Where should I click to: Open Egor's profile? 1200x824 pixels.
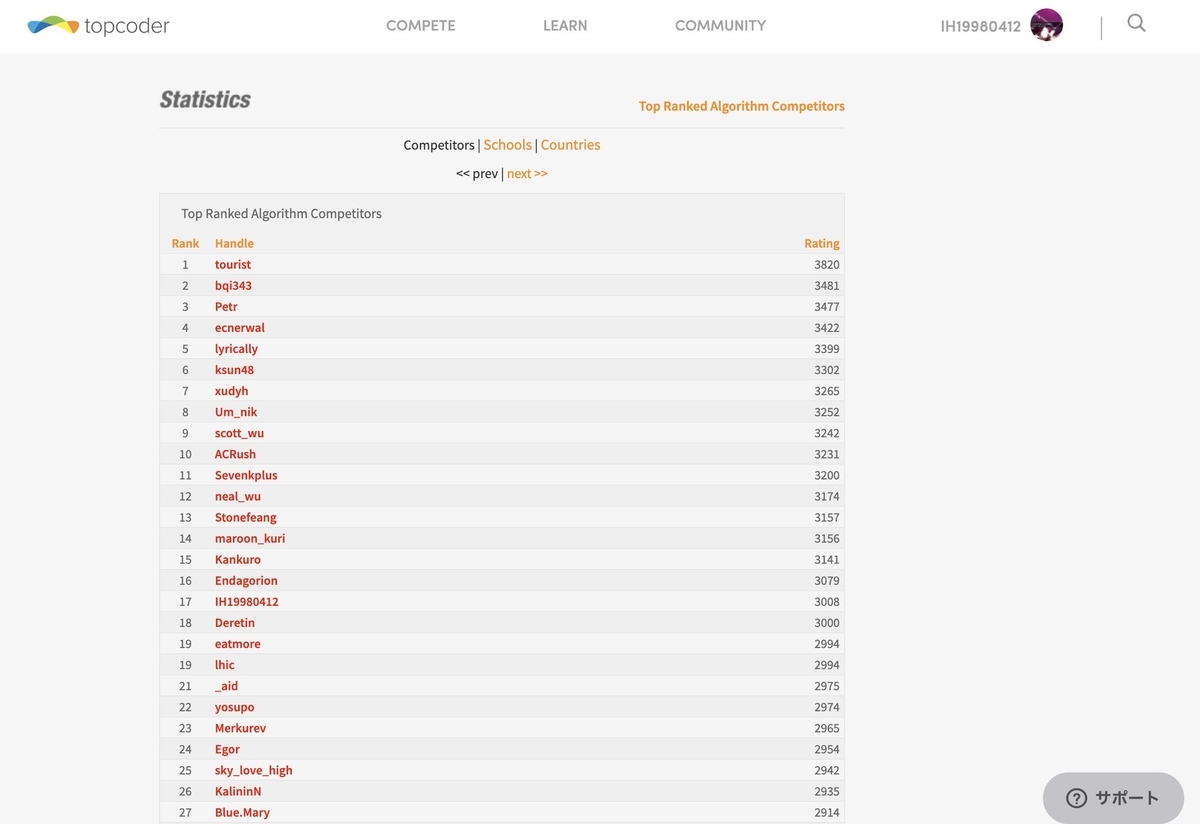pos(227,749)
